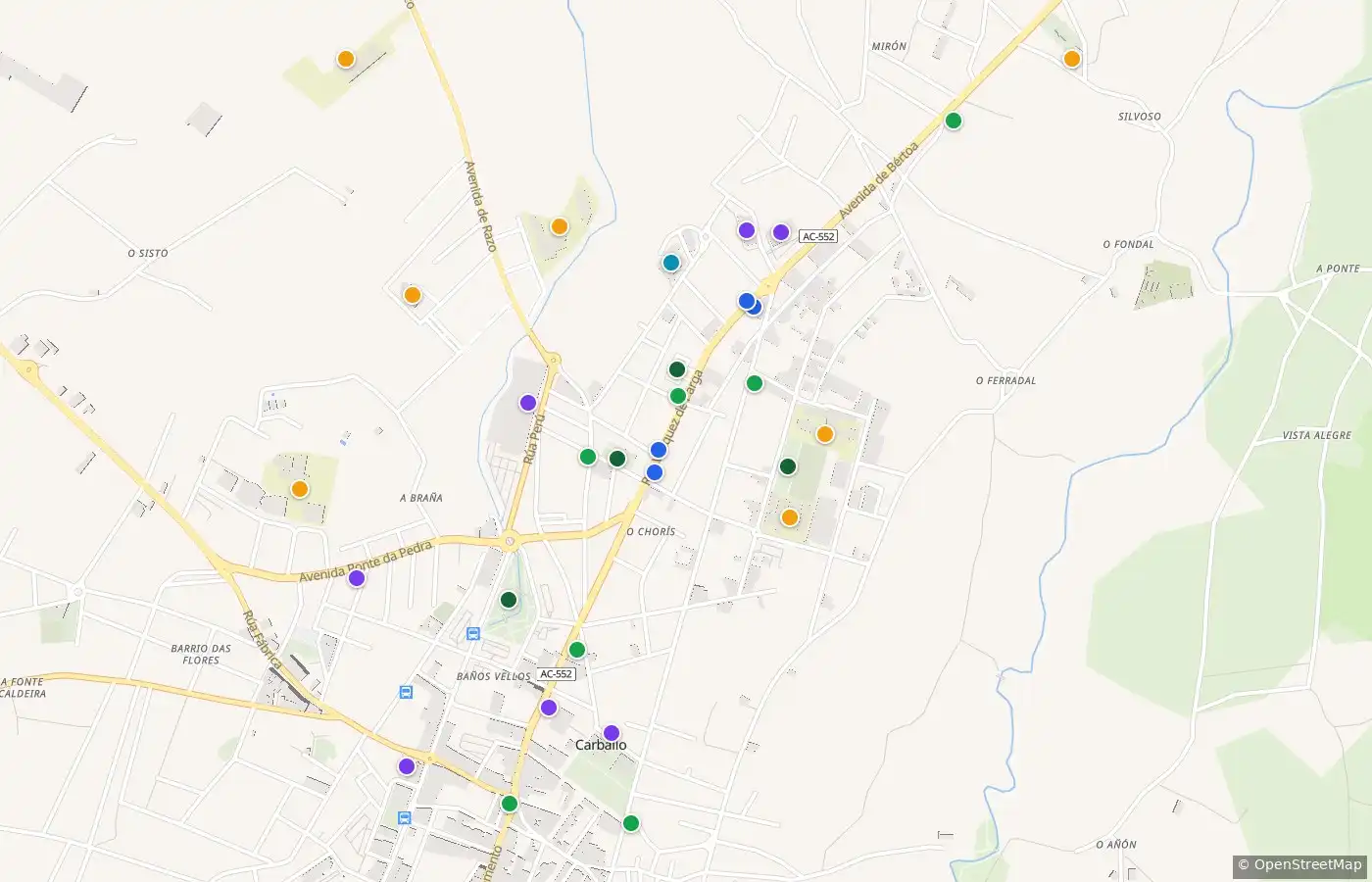
Task: Click the purple marker above the Carballo label
Action: [x=612, y=733]
